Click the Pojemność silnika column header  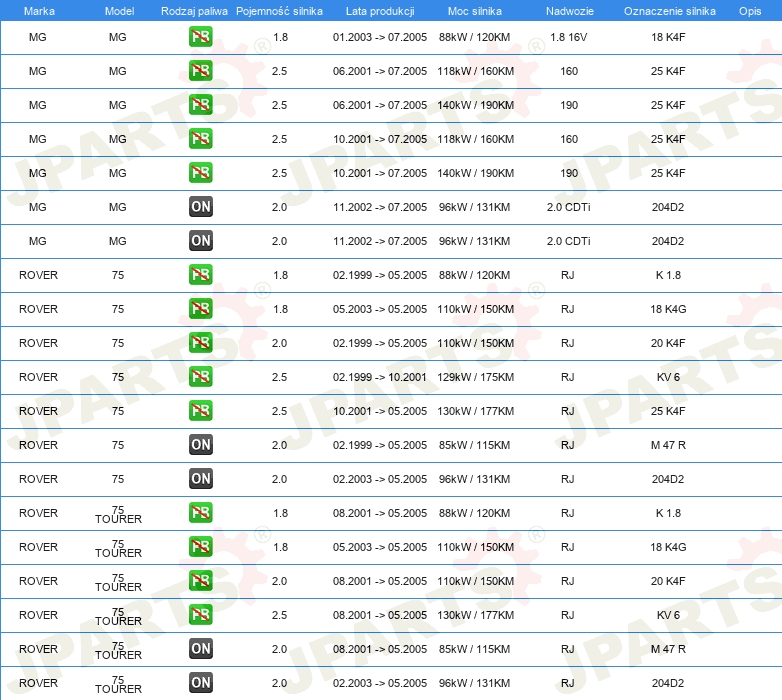click(x=279, y=11)
